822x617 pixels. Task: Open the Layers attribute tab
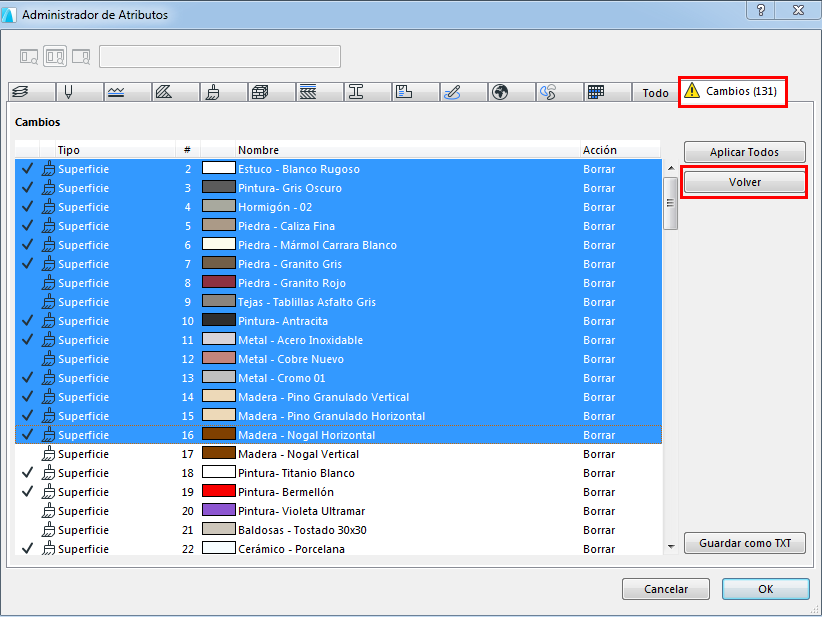31,92
